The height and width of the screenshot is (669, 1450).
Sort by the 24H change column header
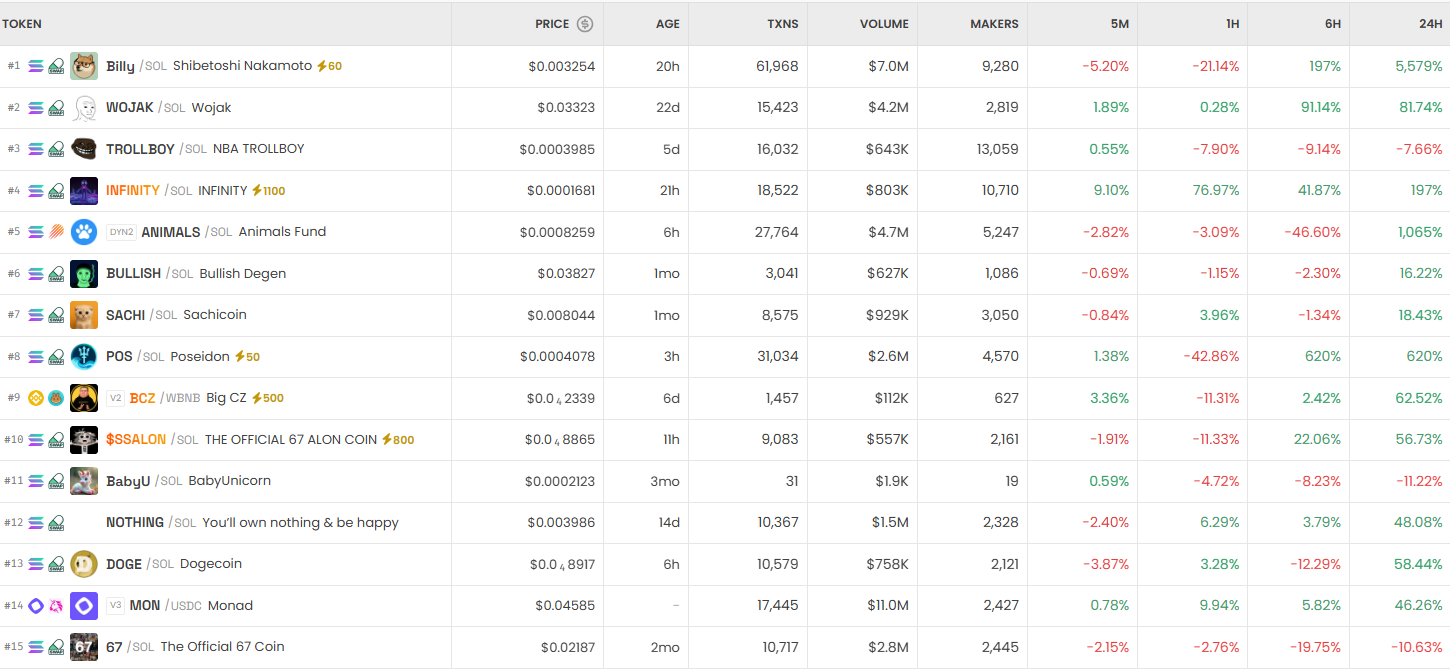click(x=1430, y=24)
